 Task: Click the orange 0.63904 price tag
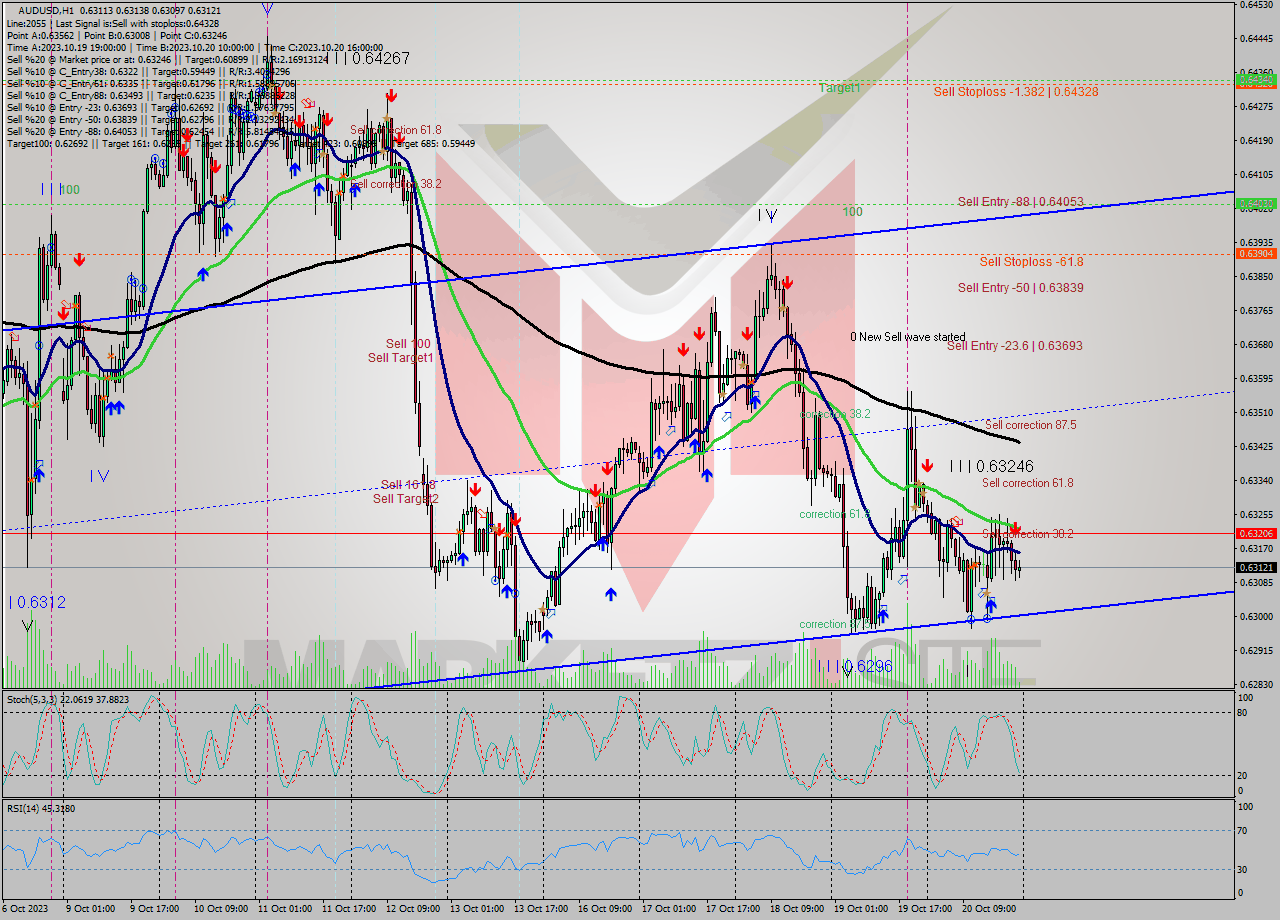click(x=1257, y=253)
